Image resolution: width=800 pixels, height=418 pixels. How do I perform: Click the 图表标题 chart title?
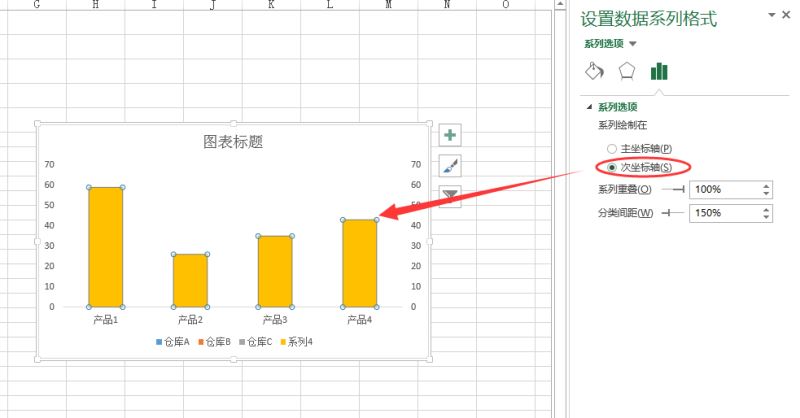tap(233, 142)
